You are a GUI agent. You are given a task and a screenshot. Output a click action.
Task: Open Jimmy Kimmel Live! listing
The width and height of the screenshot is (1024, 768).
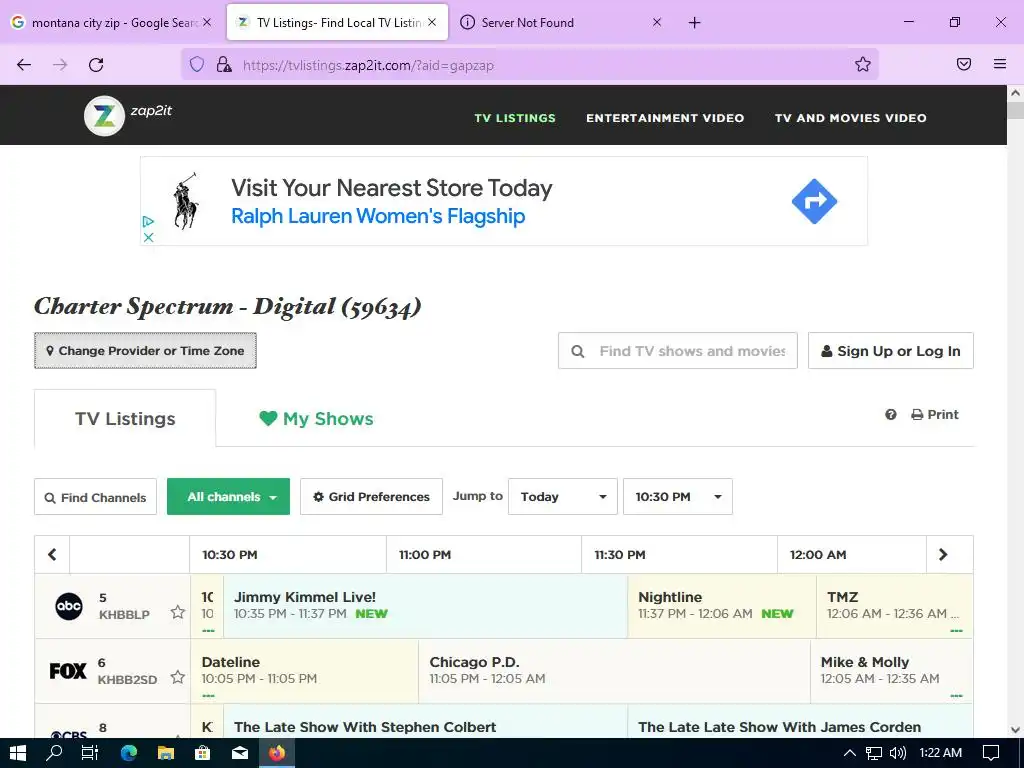pyautogui.click(x=425, y=605)
